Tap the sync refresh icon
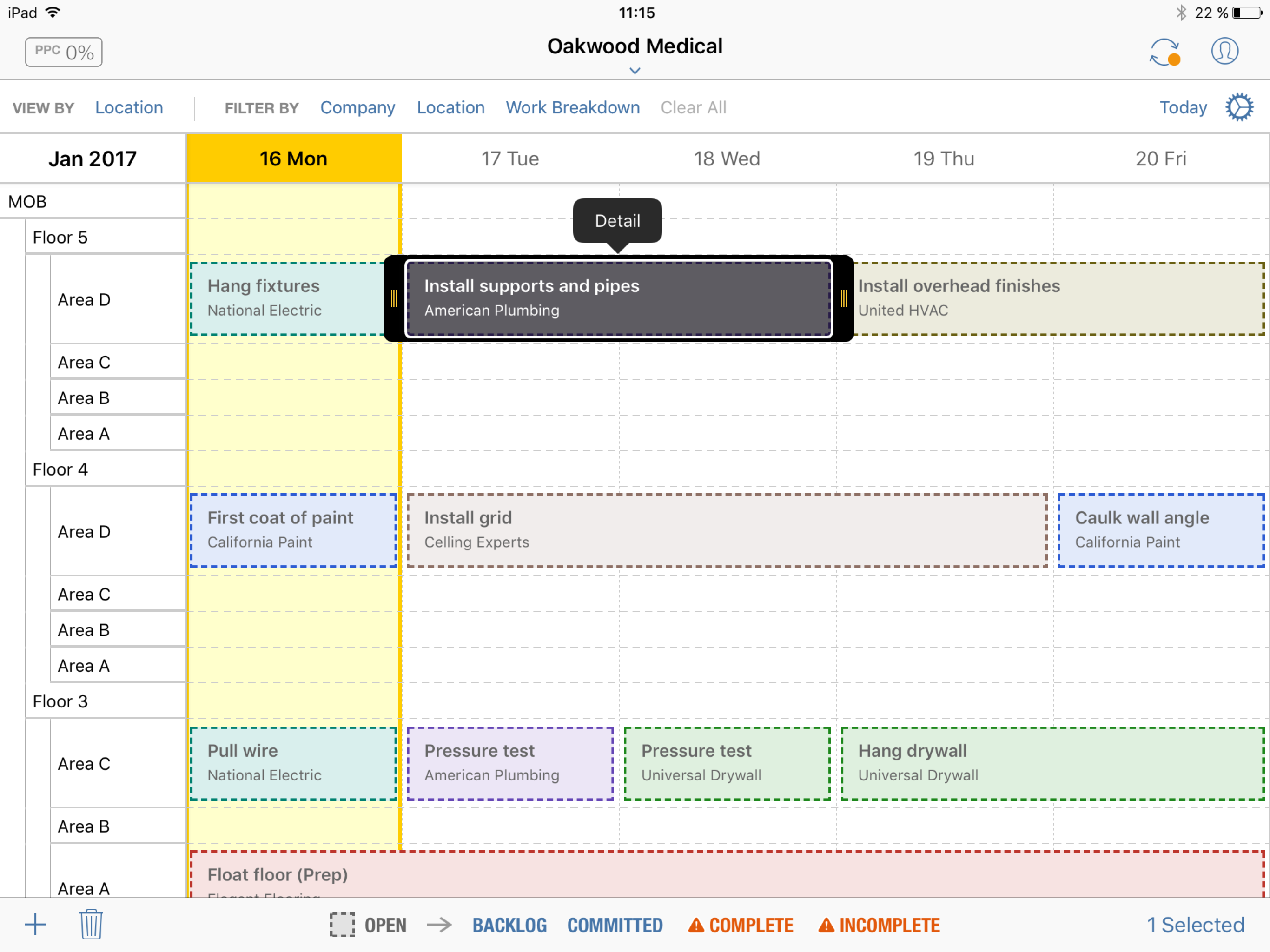 point(1164,52)
